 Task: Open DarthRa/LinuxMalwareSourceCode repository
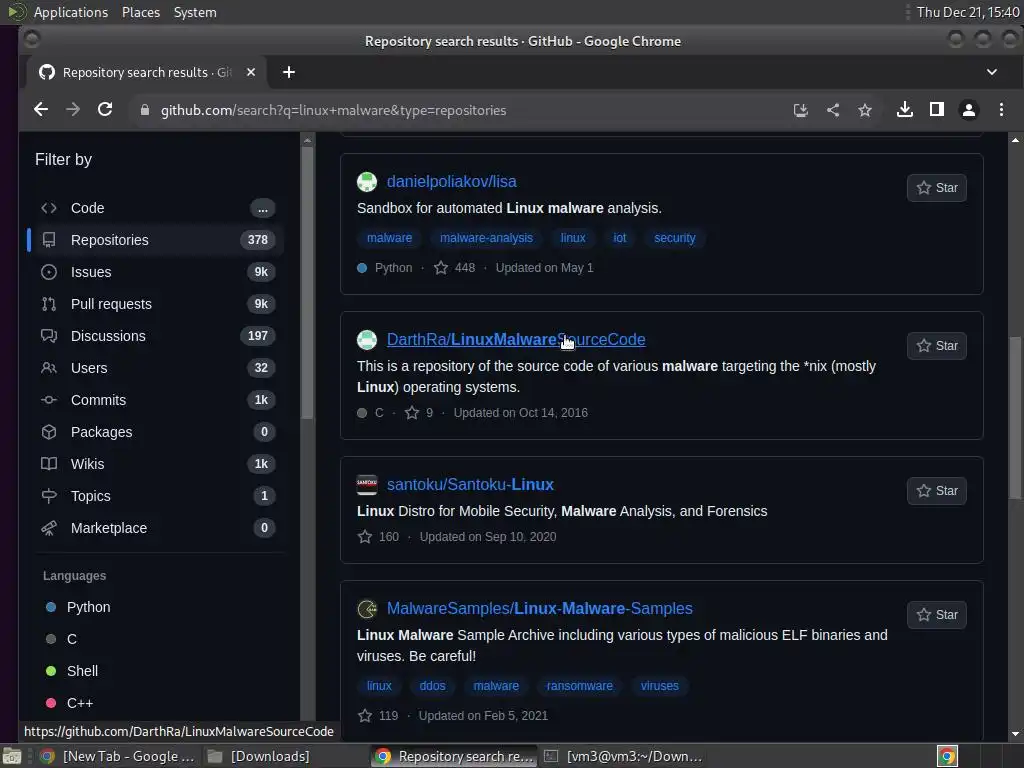[x=516, y=340]
